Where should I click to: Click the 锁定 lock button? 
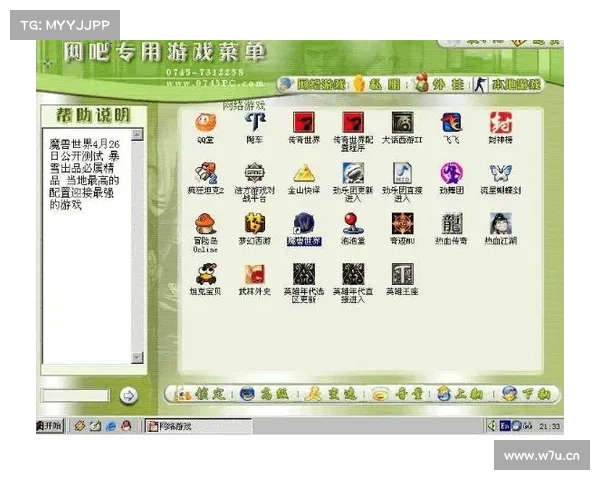(201, 394)
